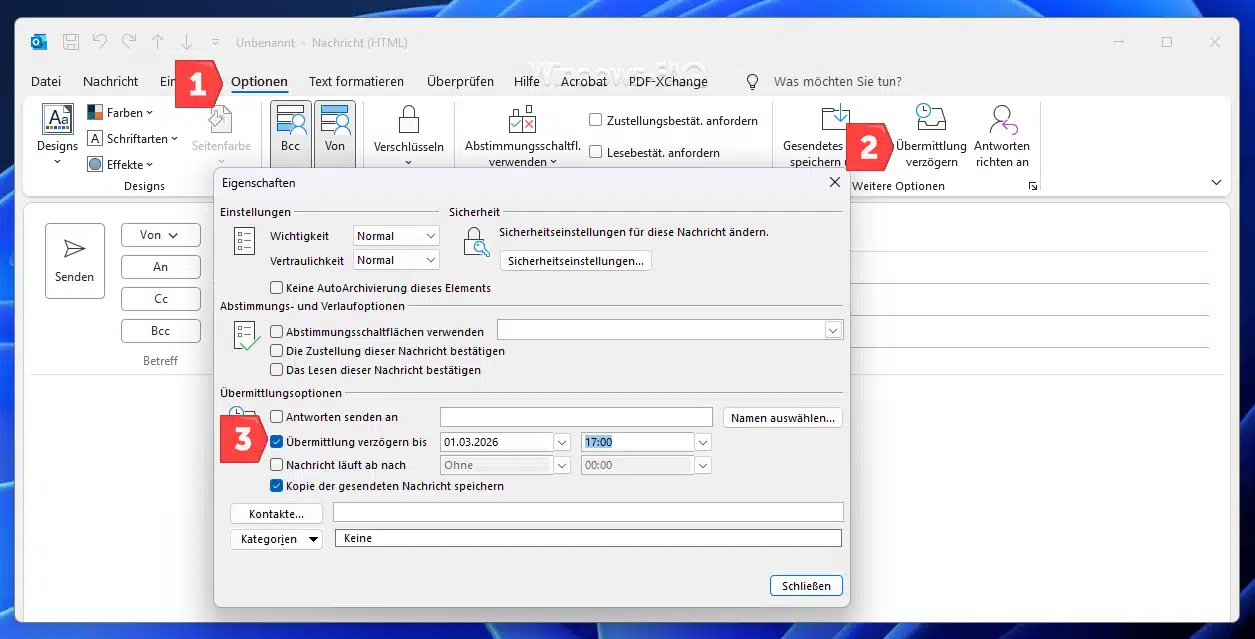Open the delay time 17:00 dropdown arrow
The width and height of the screenshot is (1255, 639).
click(703, 442)
